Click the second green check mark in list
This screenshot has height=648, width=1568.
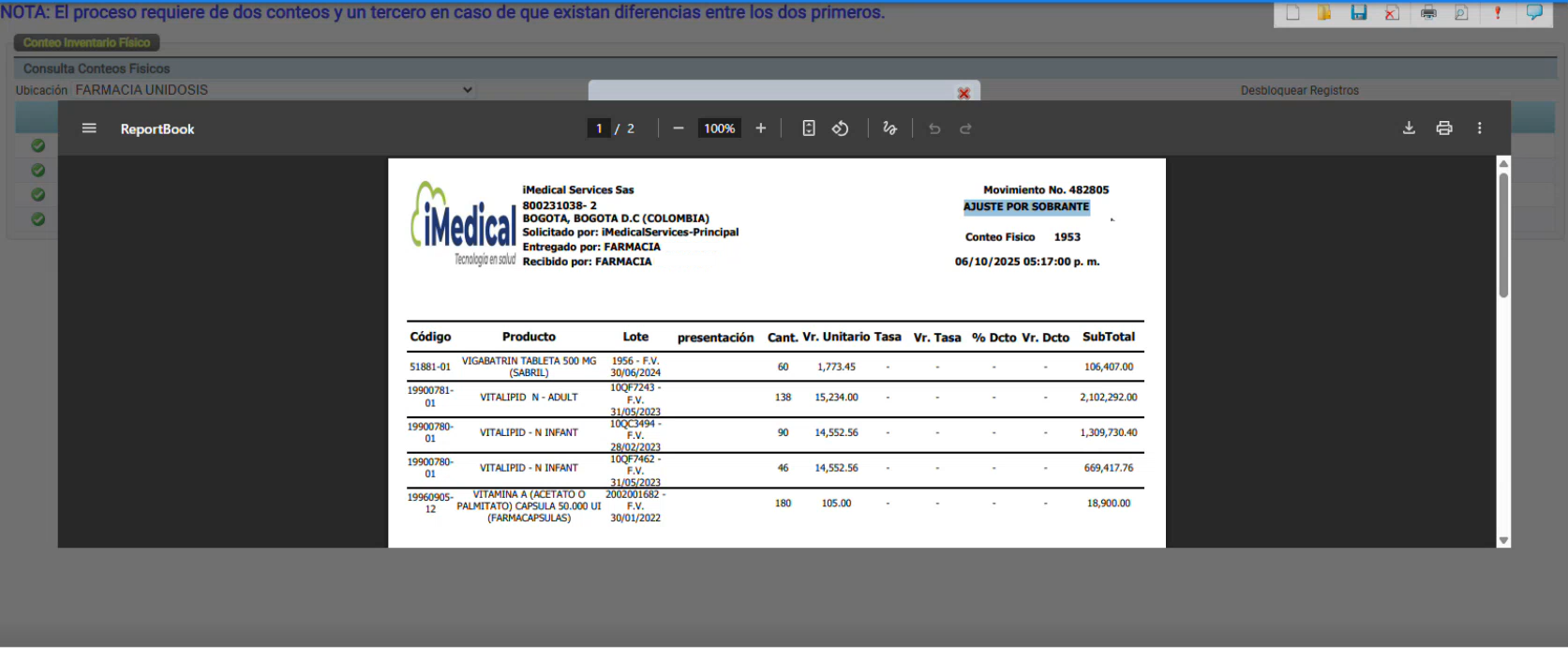[x=38, y=170]
